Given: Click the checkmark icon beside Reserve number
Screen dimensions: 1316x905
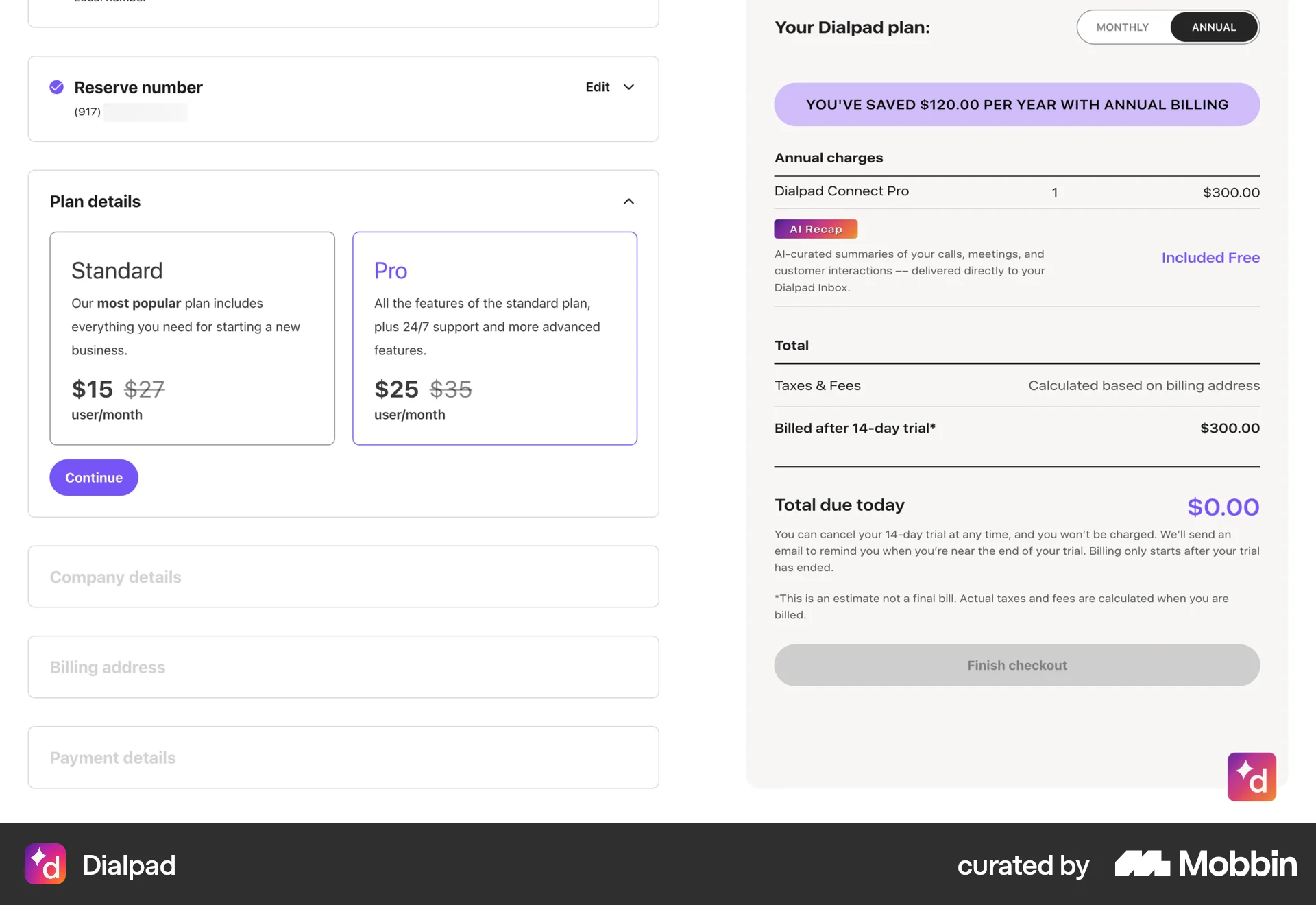Looking at the screenshot, I should tap(56, 87).
